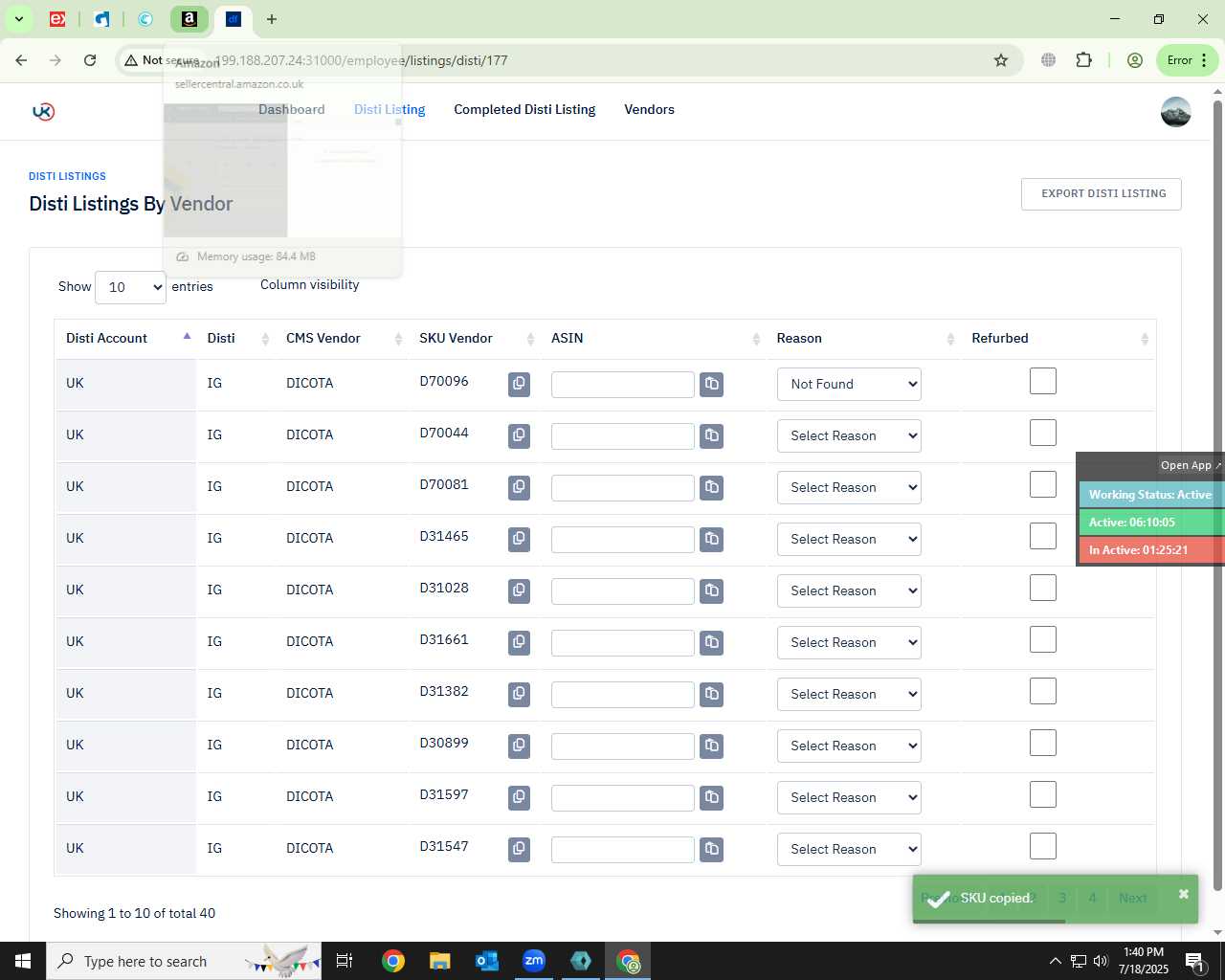Copy SKU D31465 with its copy icon
This screenshot has width=1225, height=980.
click(519, 539)
